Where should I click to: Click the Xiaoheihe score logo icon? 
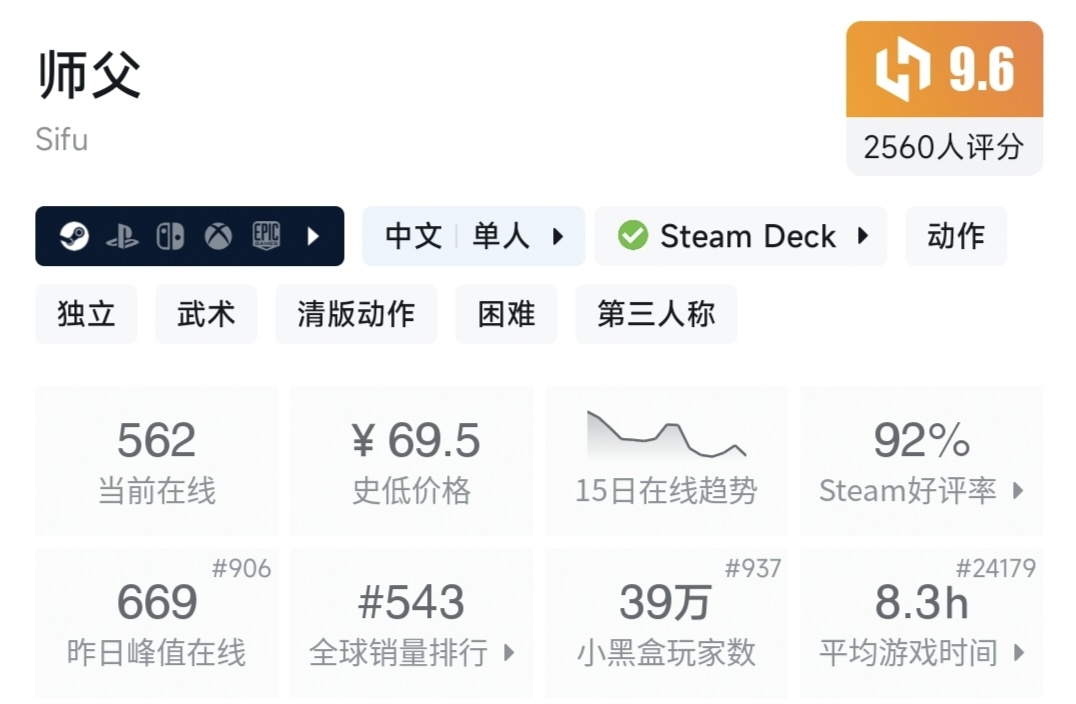pyautogui.click(x=902, y=70)
